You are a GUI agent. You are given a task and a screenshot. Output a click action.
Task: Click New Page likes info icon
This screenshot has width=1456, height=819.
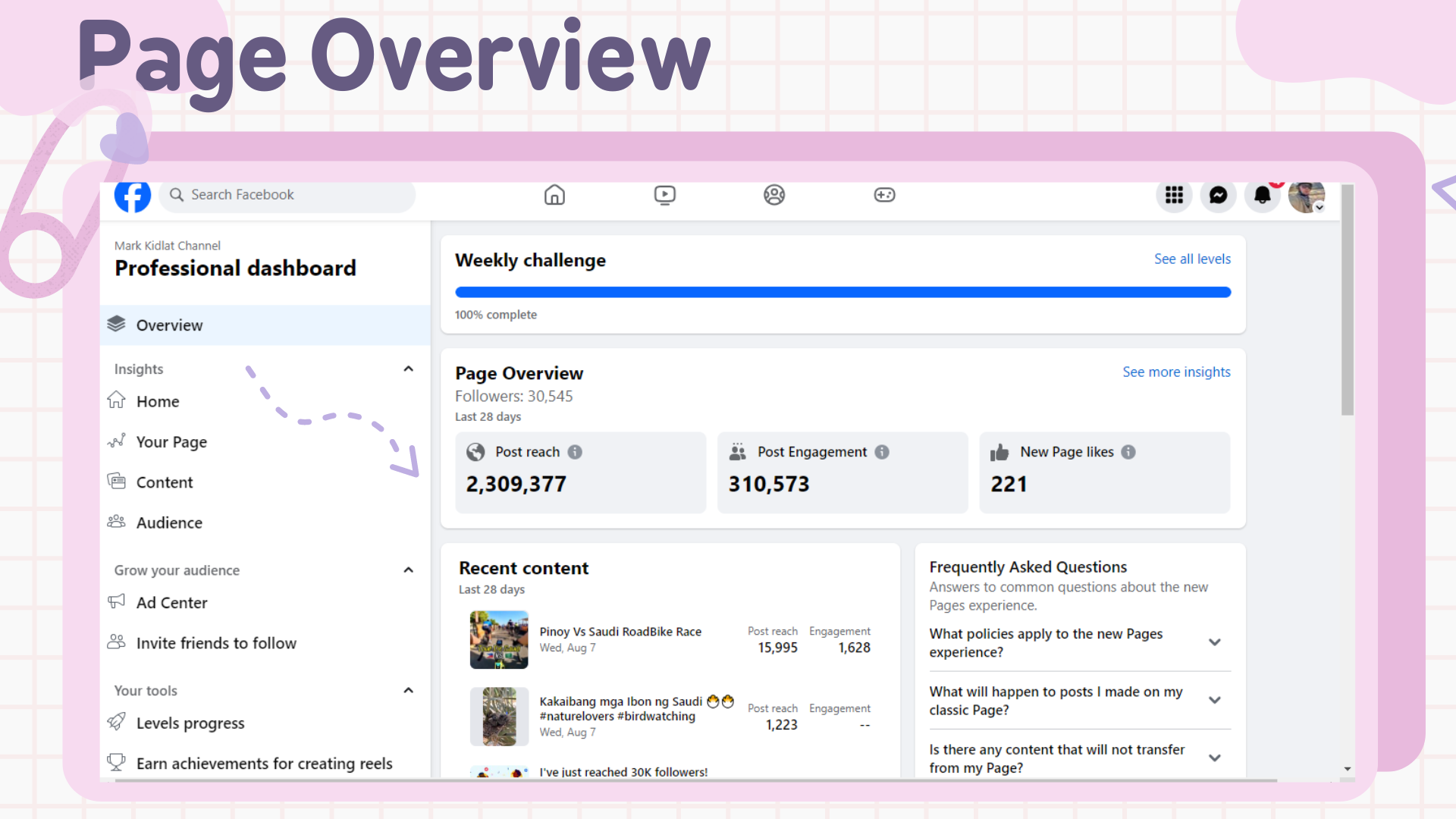coord(1128,452)
